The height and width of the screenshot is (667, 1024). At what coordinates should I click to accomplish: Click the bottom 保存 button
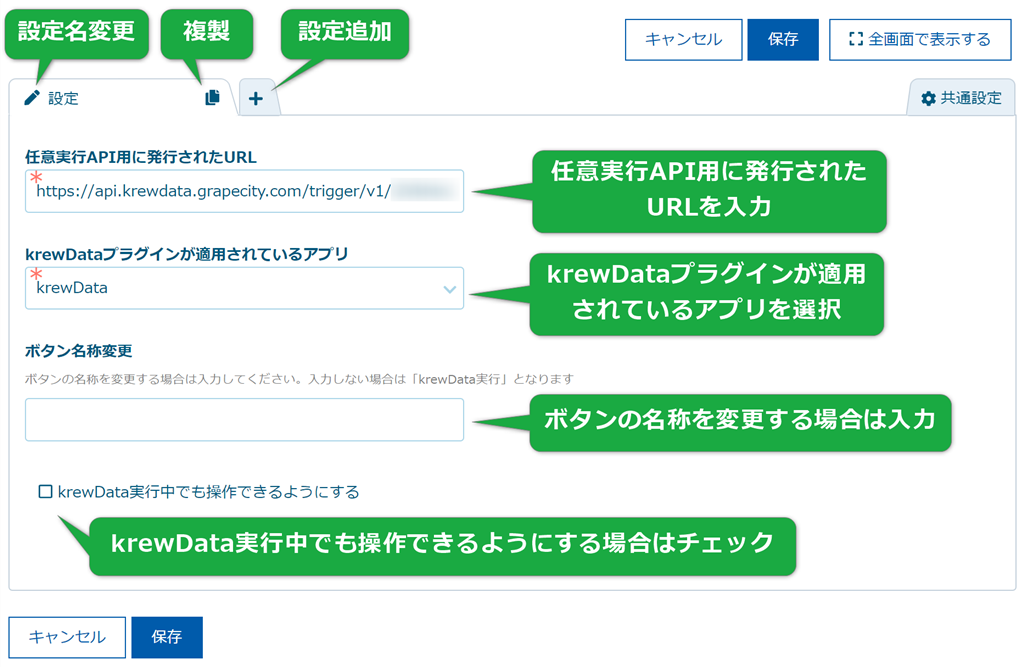tap(167, 637)
